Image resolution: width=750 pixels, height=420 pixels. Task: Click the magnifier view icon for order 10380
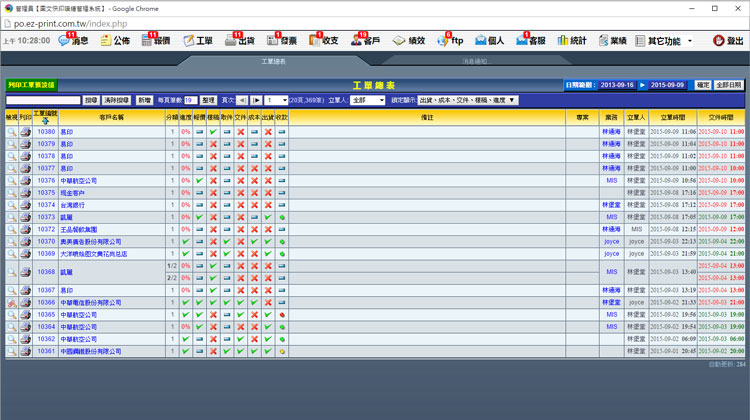[11, 132]
